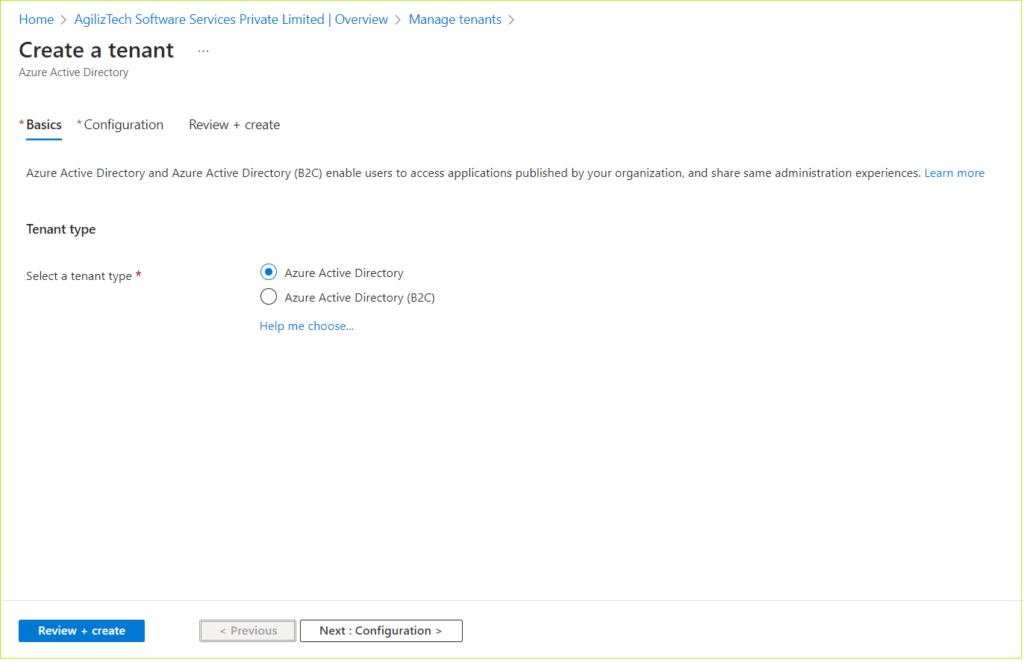
Task: Open the ellipsis menu beside Create a tenant
Action: (203, 49)
